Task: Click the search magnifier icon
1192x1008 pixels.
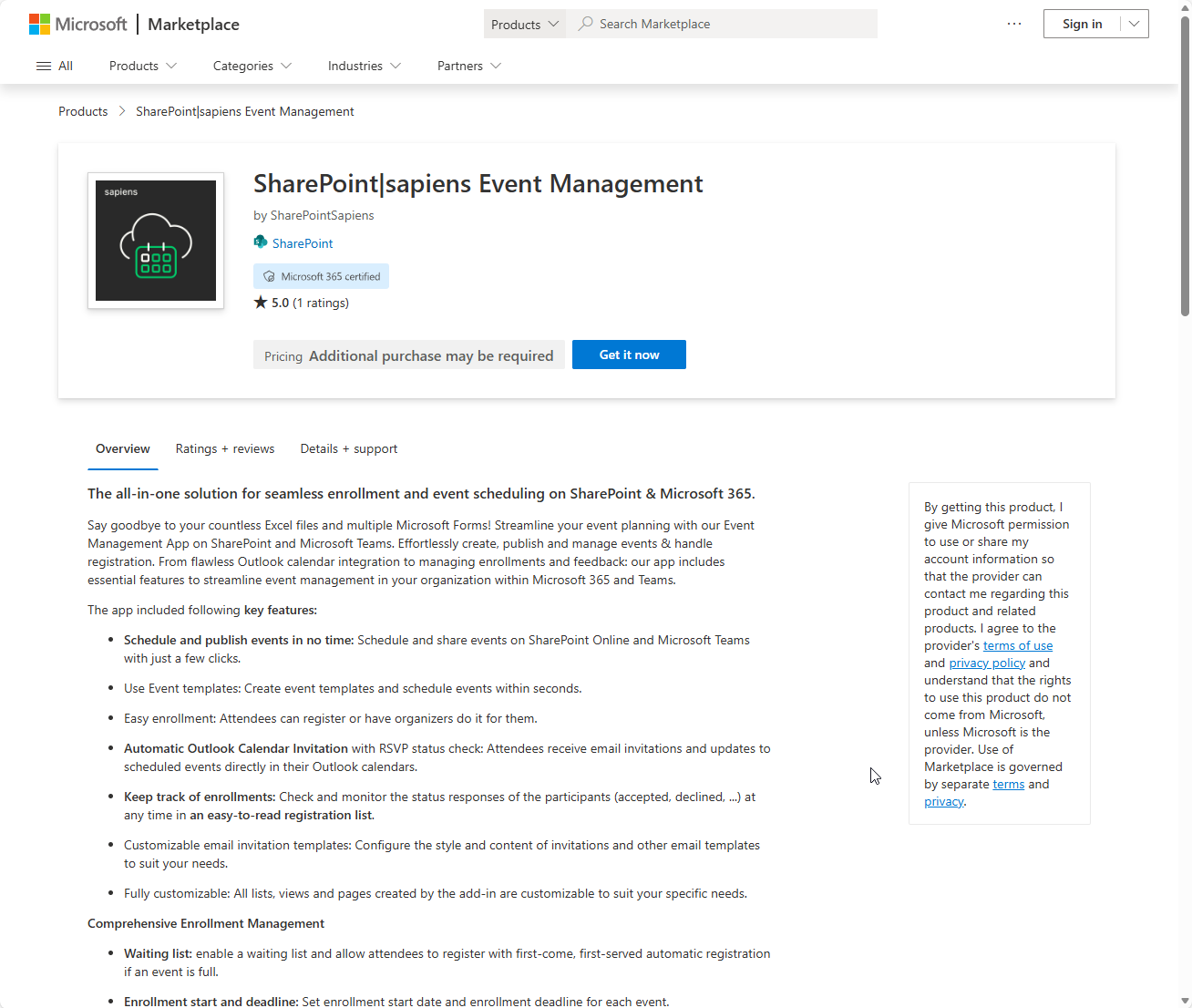Action: (585, 24)
